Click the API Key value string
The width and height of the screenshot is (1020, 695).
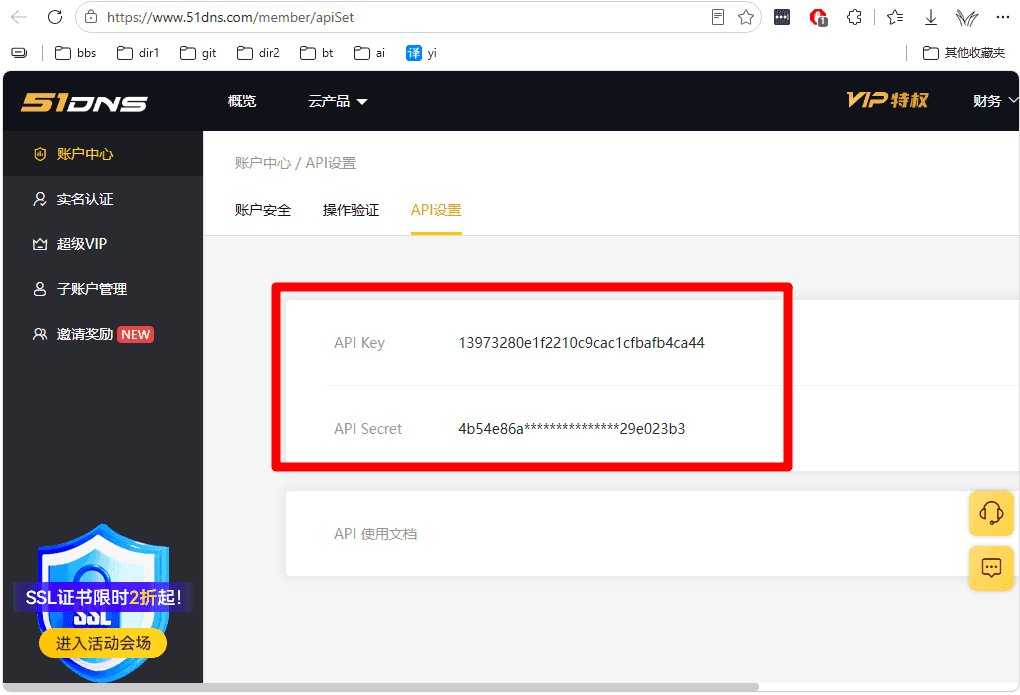click(x=582, y=343)
